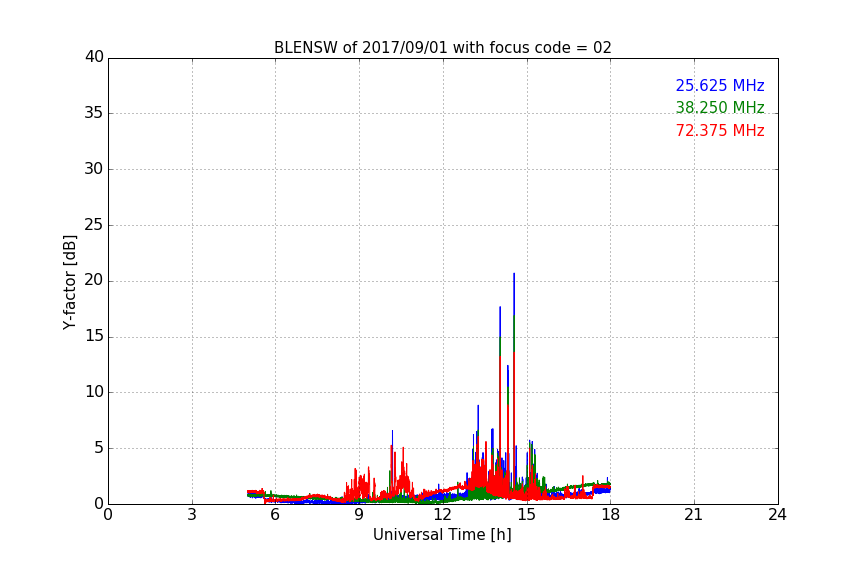Click the x-axis tick label 6
Screen dimensions: 864x576
tap(275, 515)
